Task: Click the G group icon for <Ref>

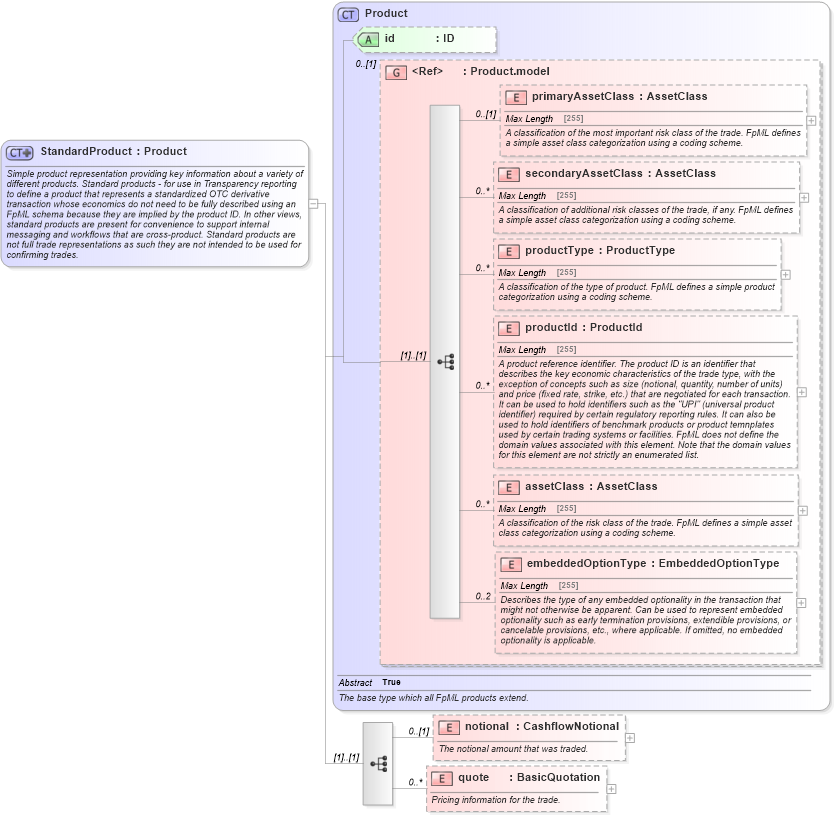Action: (398, 71)
